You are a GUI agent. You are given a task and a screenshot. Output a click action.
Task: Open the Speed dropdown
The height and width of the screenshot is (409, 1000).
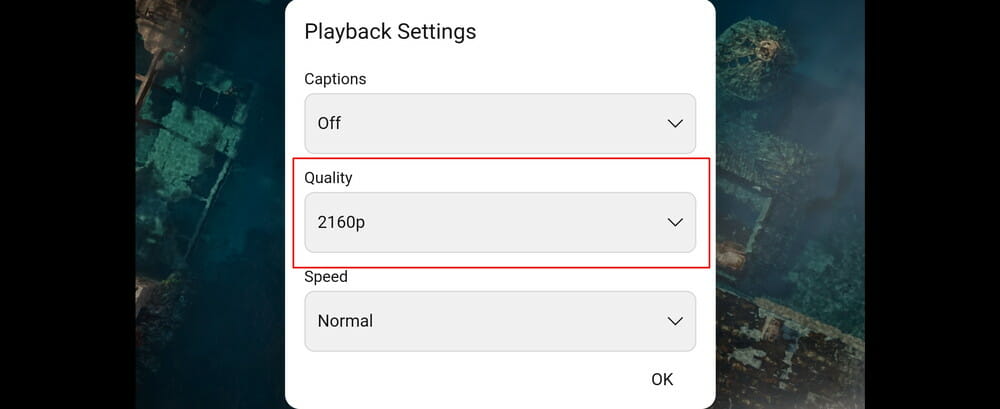coord(499,321)
